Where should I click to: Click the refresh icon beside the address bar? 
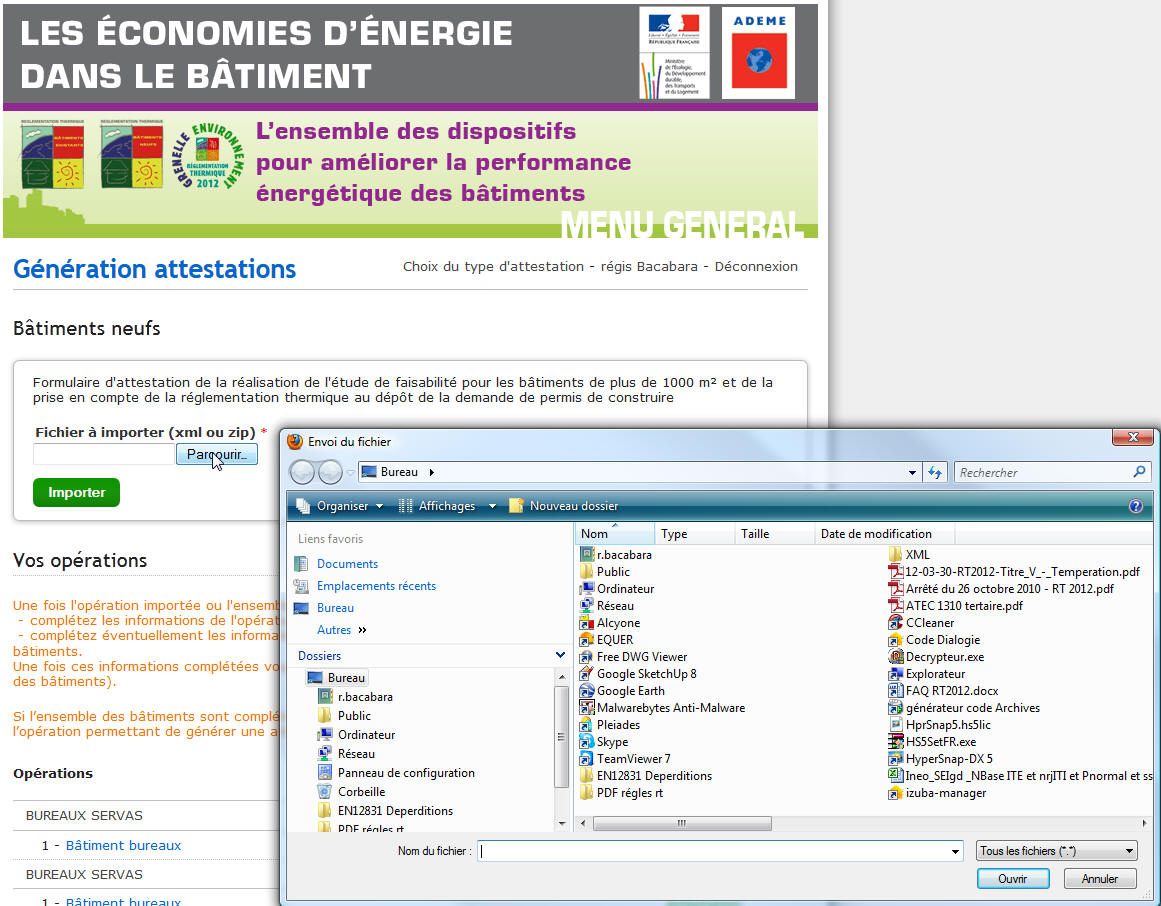click(936, 471)
